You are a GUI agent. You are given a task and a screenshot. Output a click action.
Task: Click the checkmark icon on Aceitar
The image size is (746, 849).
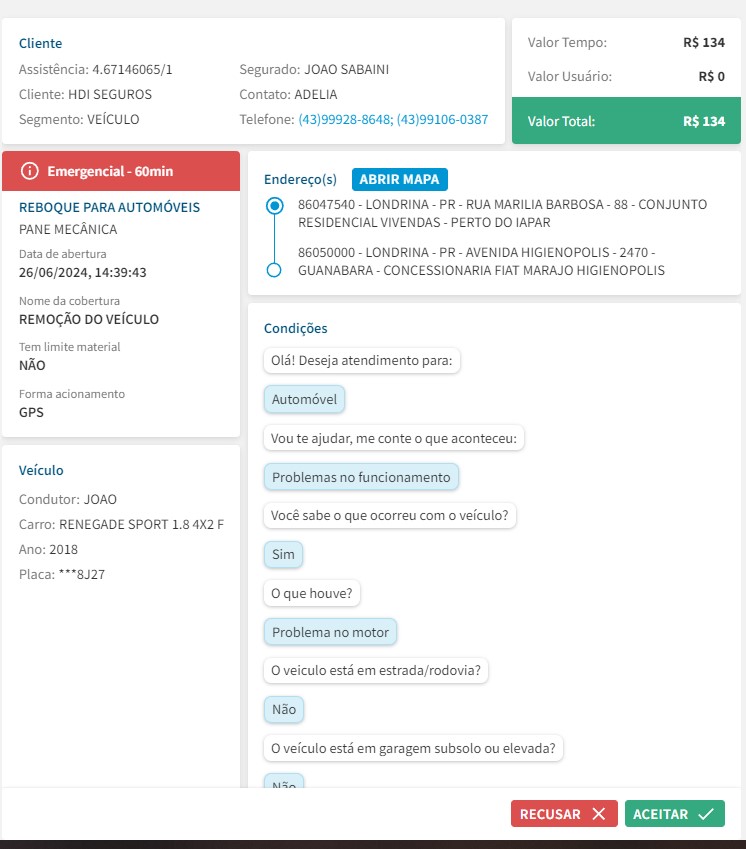(706, 814)
